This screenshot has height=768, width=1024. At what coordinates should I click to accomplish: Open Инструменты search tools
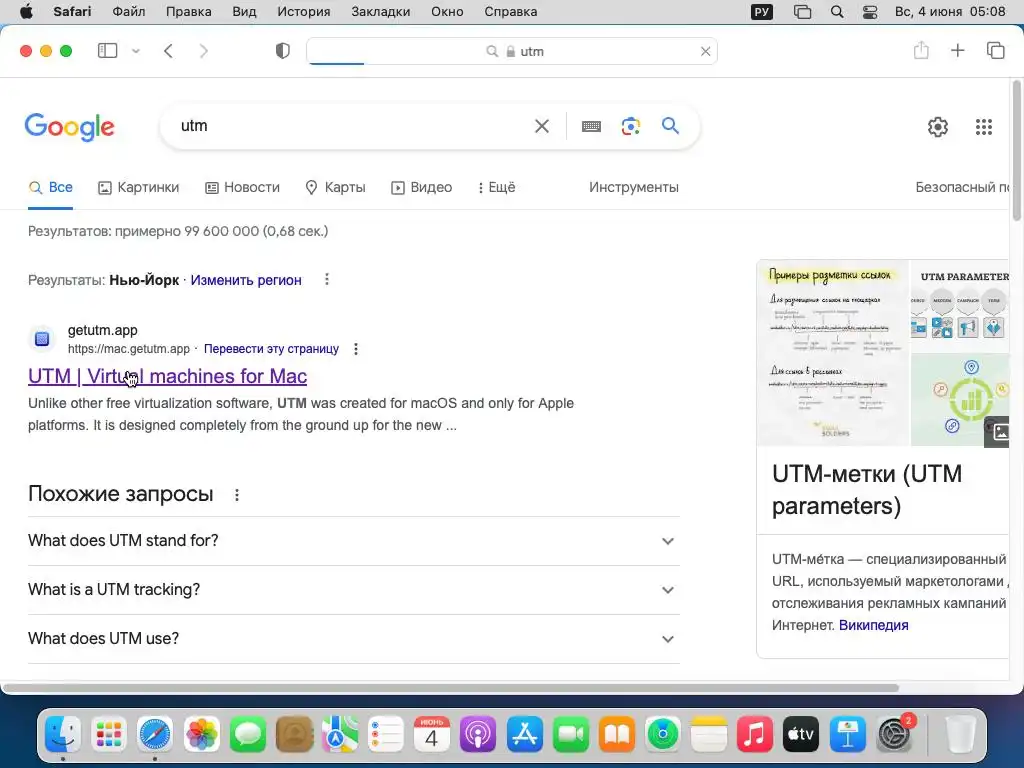[633, 187]
